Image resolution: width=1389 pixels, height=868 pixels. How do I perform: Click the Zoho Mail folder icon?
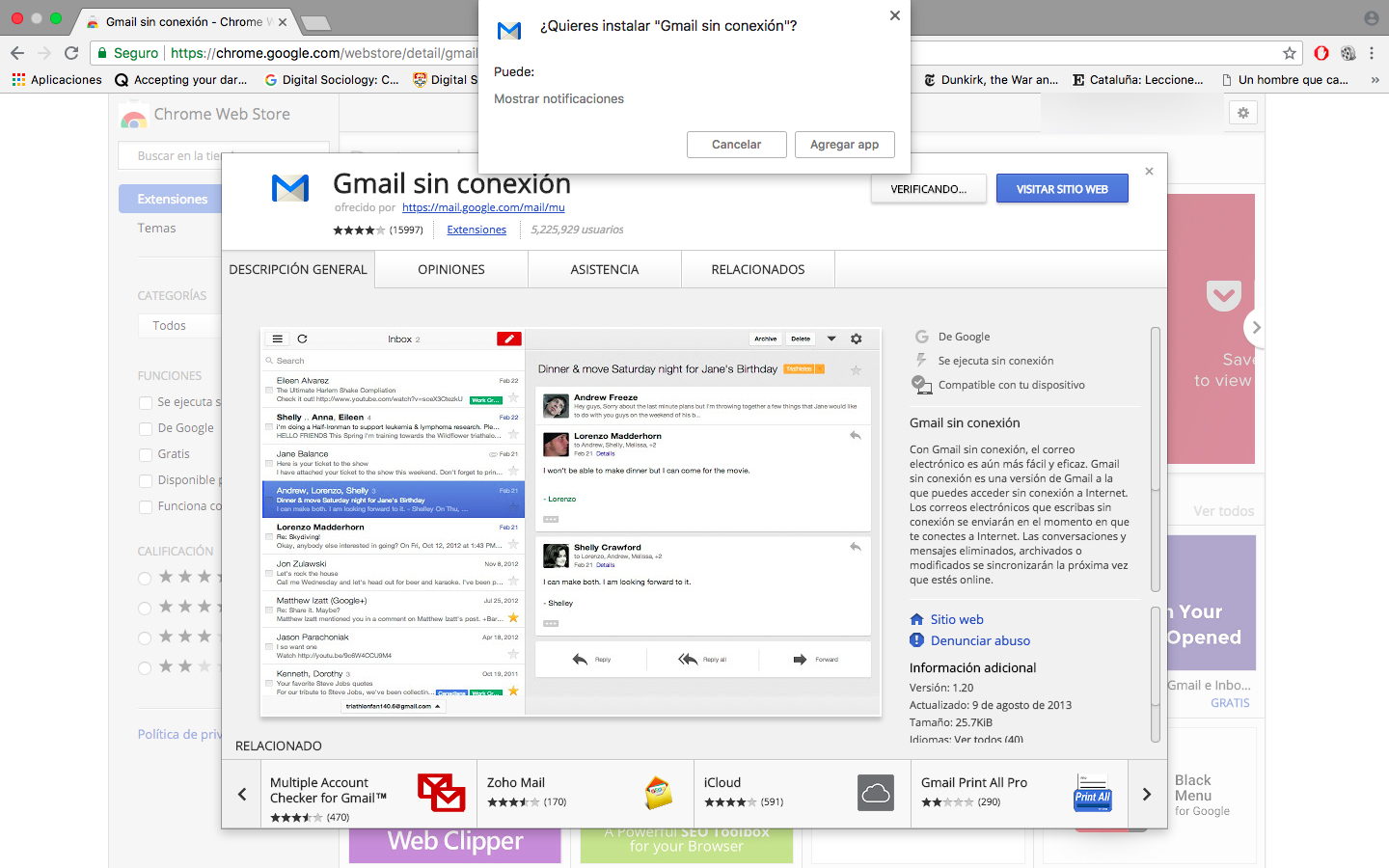660,793
